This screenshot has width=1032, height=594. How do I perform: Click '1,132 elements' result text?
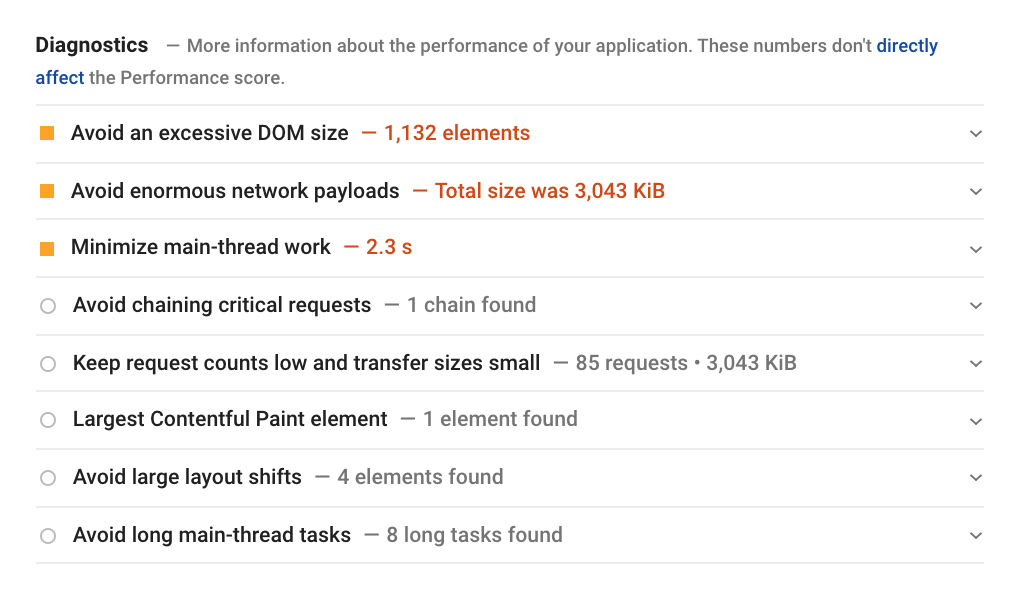click(x=456, y=133)
